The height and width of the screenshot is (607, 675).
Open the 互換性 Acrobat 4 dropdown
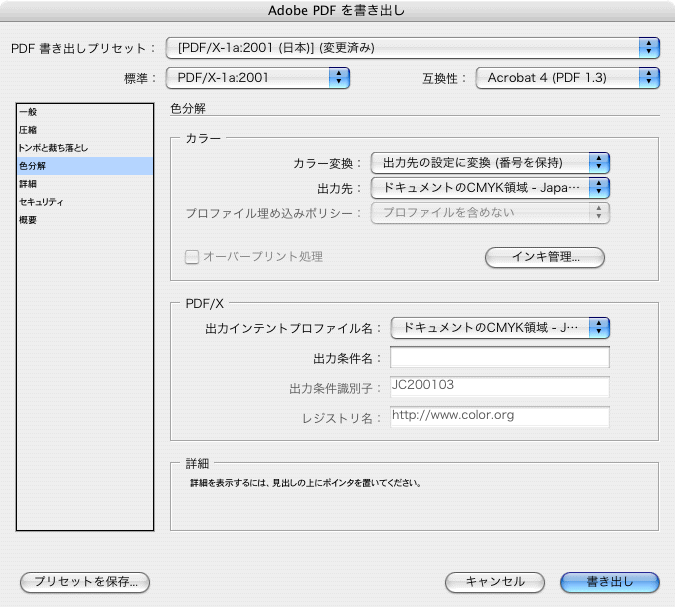point(567,78)
